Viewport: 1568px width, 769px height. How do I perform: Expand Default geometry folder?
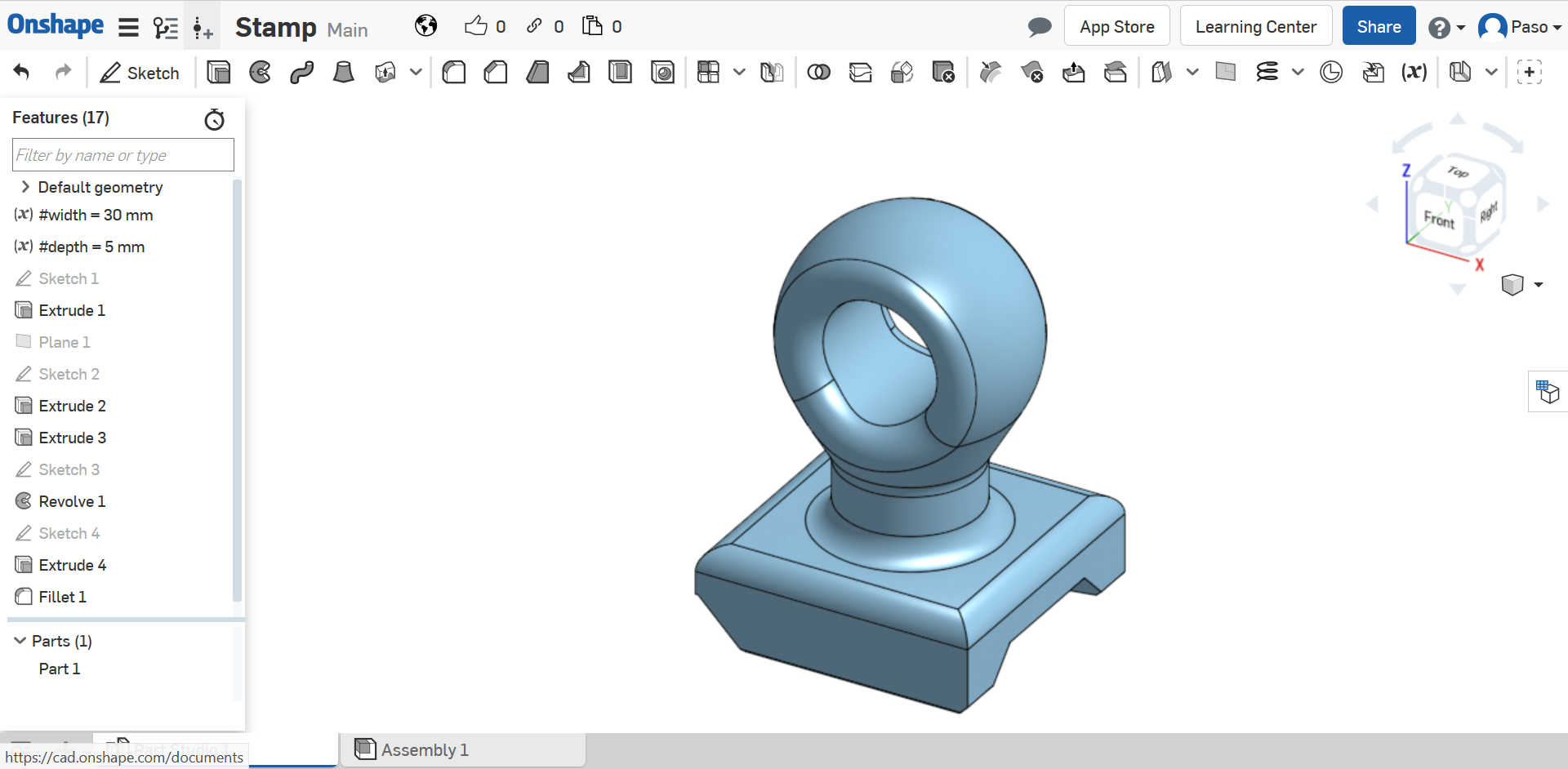coord(25,187)
